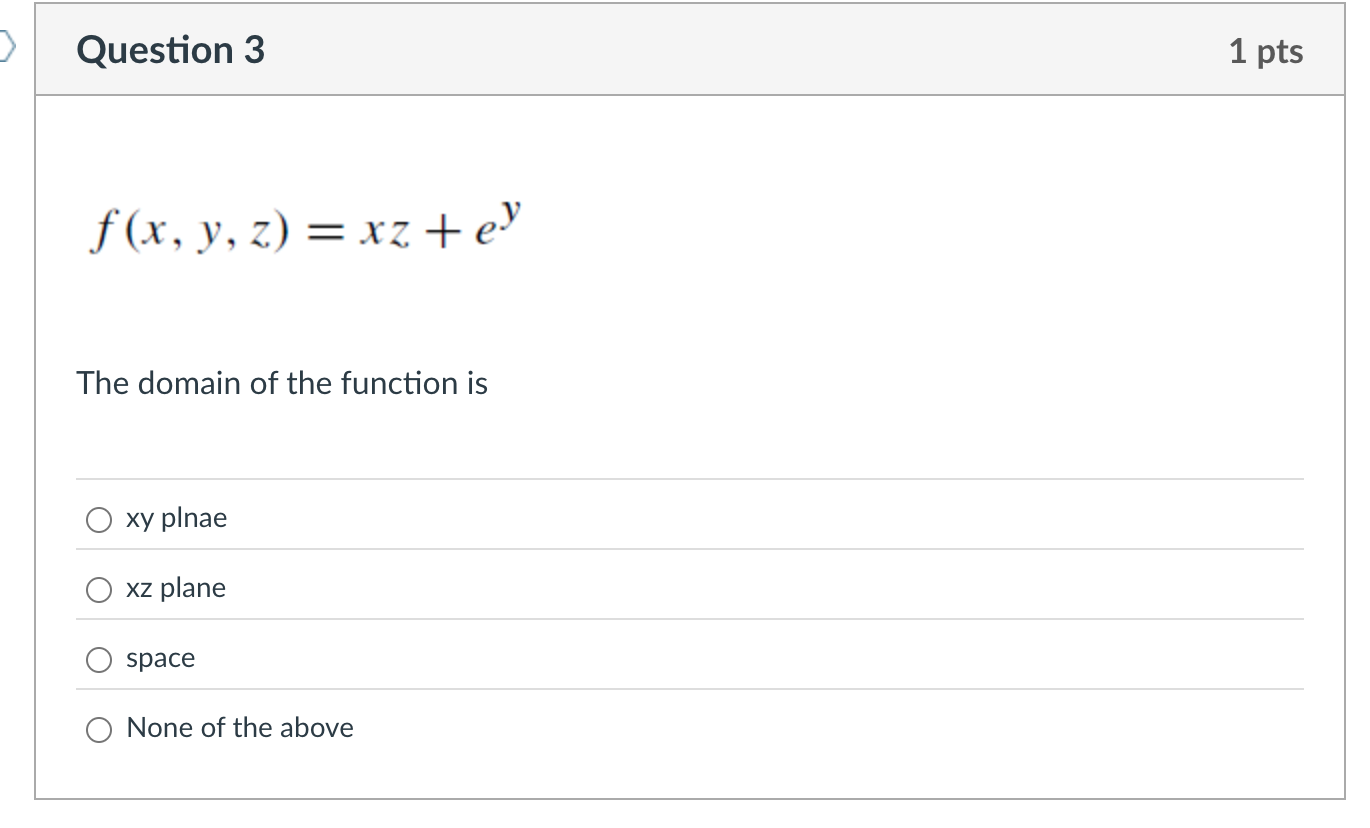Click the "1 pts" label

pyautogui.click(x=1268, y=51)
